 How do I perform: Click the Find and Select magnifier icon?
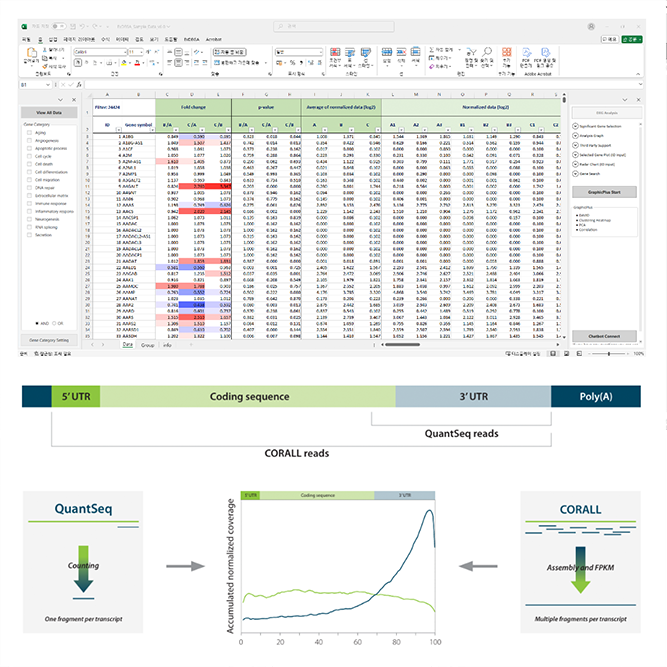pos(487,52)
